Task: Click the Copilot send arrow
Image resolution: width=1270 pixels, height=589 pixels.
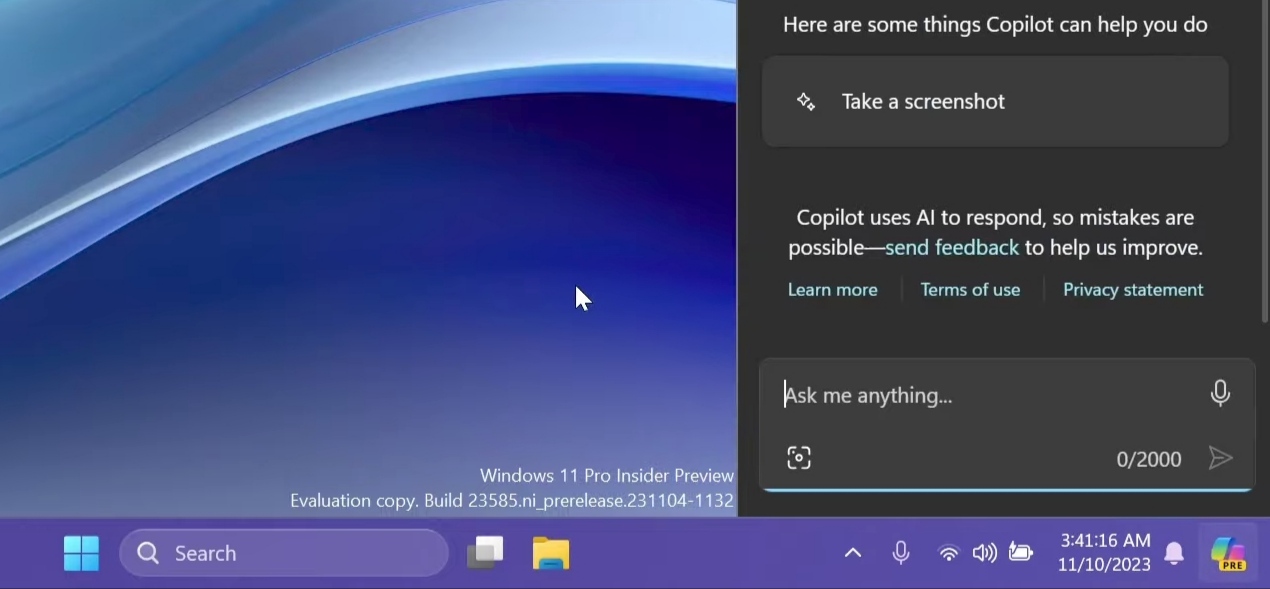Action: tap(1220, 458)
